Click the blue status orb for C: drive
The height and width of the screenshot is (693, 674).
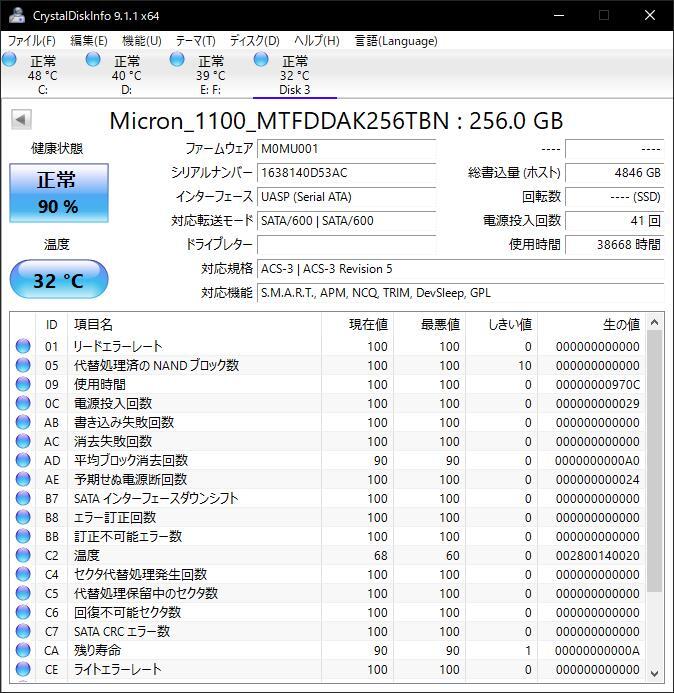tap(9, 59)
